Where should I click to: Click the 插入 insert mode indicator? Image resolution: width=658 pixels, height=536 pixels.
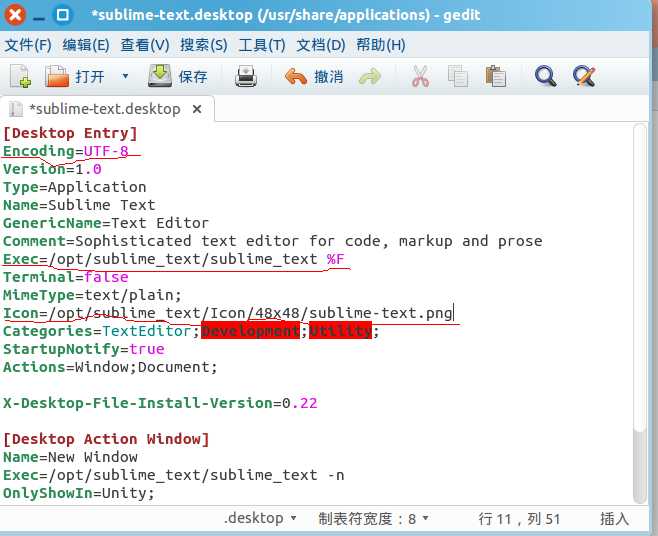point(614,519)
